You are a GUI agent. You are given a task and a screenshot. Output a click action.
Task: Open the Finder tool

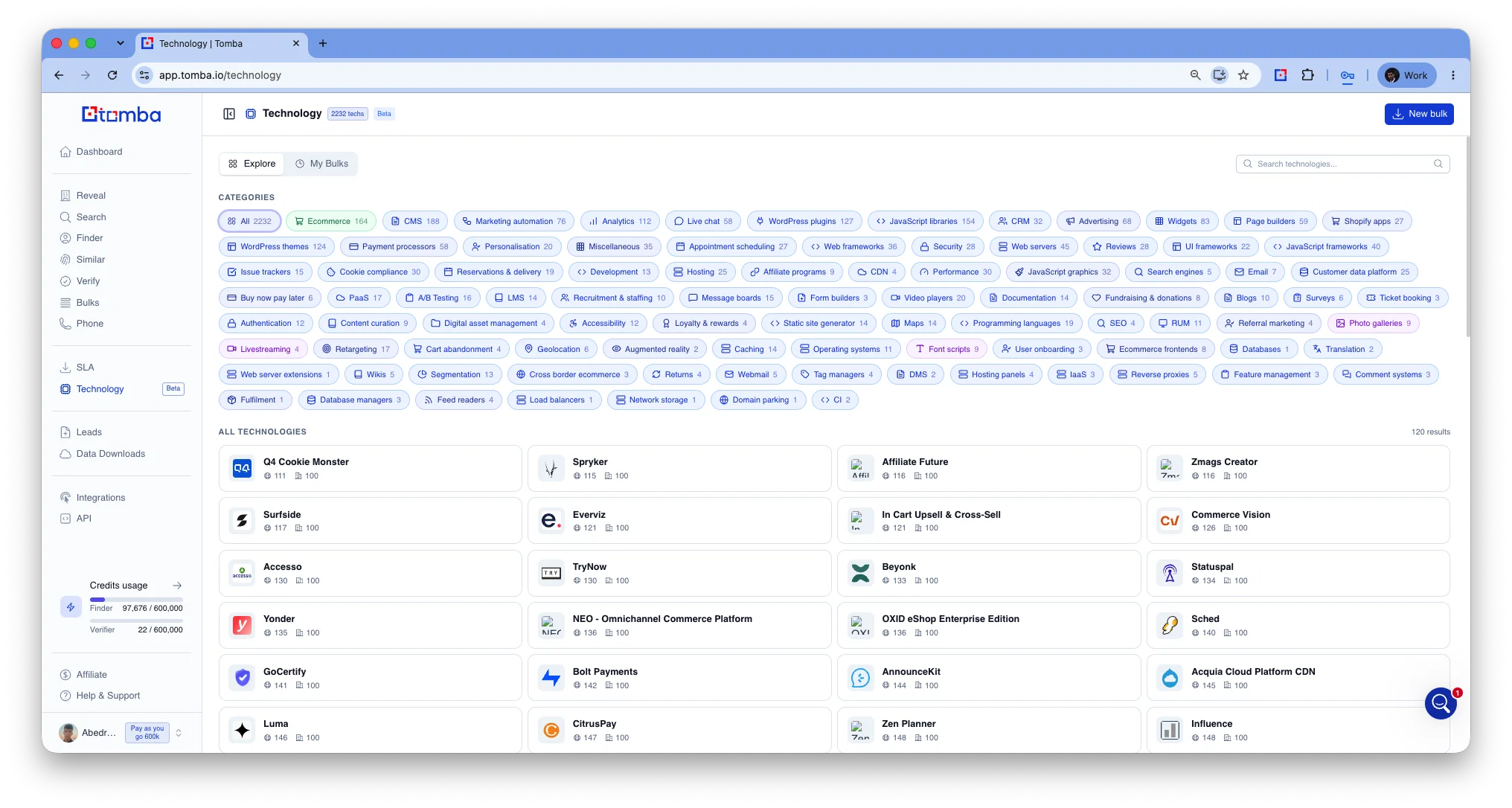[x=89, y=238]
